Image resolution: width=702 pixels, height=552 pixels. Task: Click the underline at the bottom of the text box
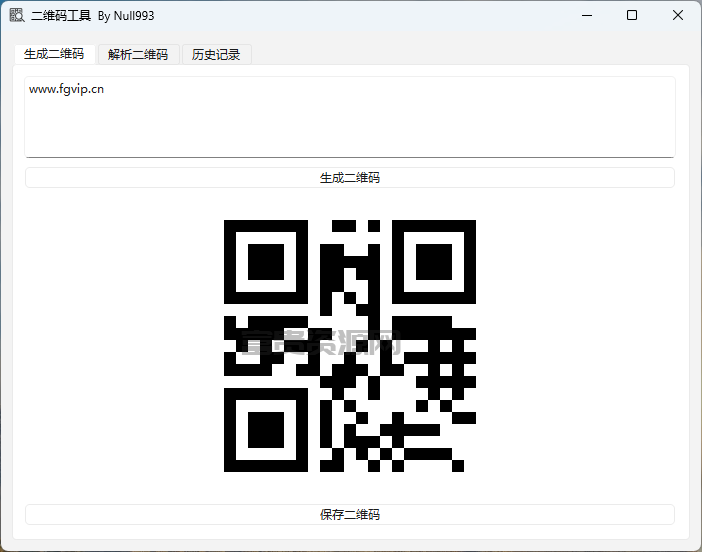pyautogui.click(x=350, y=157)
